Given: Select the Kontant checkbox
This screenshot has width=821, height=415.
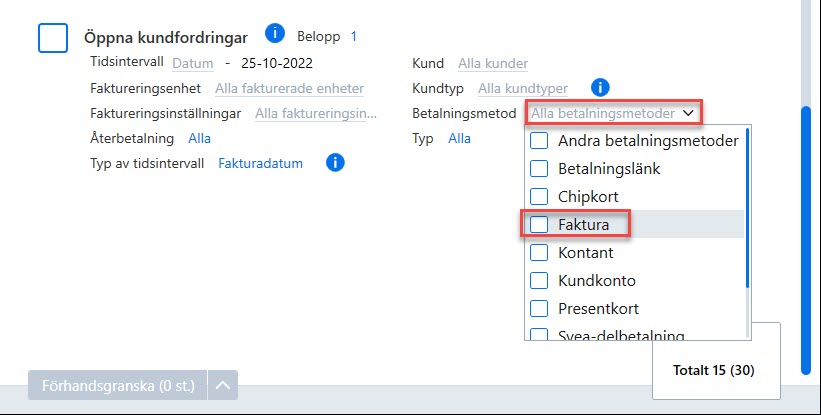Looking at the screenshot, I should 539,252.
